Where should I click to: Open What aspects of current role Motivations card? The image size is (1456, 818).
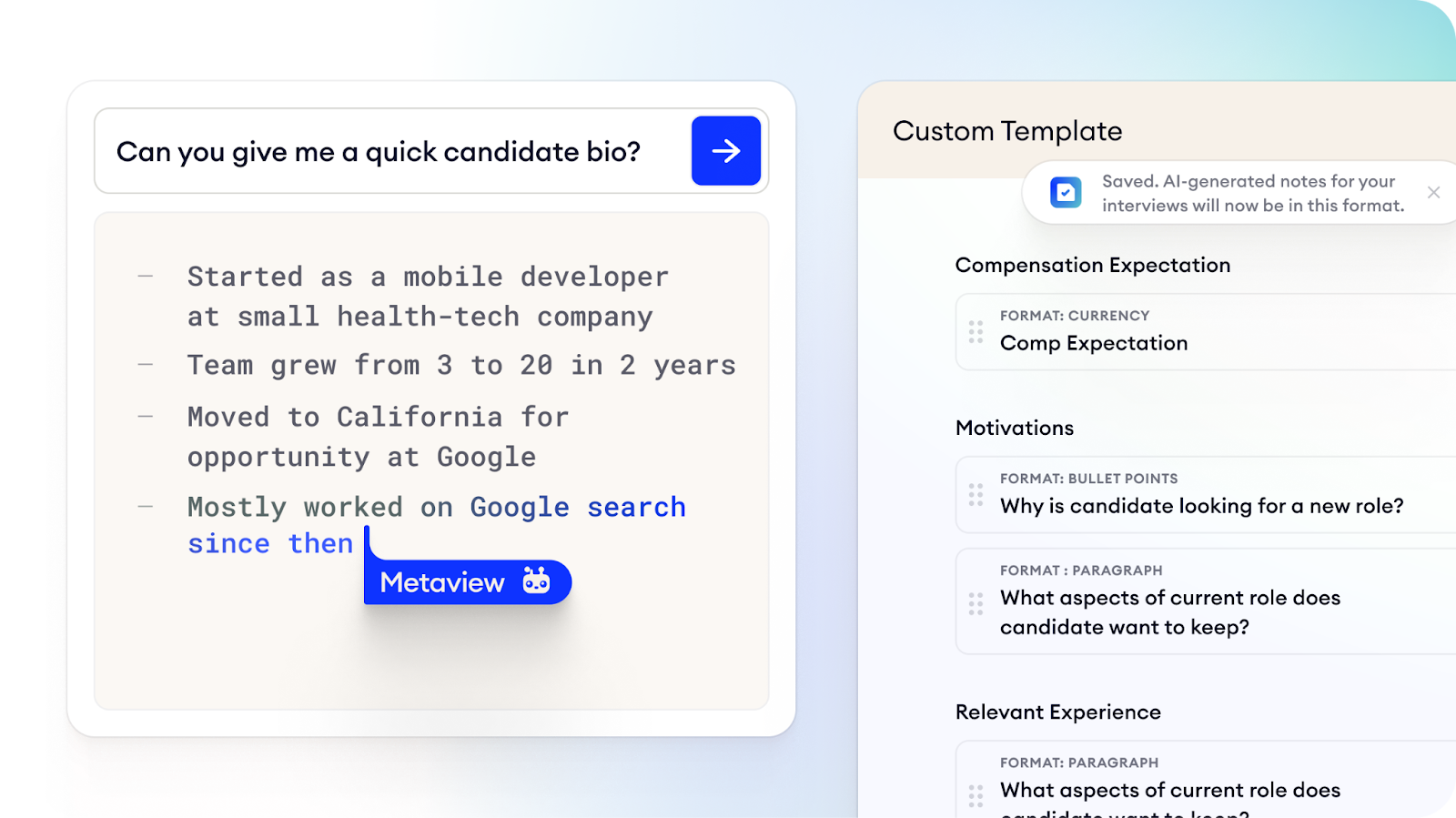pos(1206,601)
